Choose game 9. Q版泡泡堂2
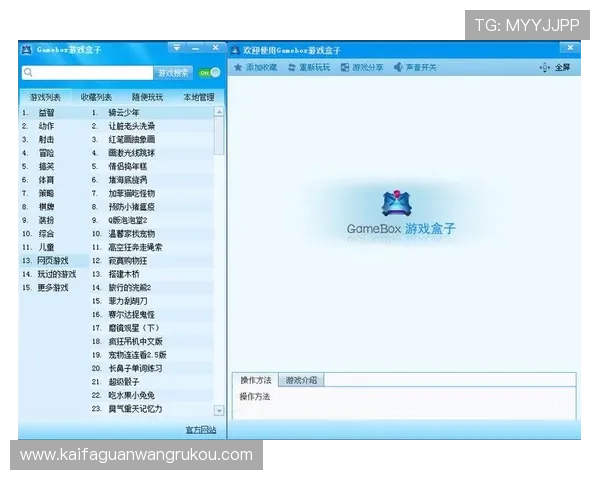This screenshot has height=480, width=600. tap(152, 220)
